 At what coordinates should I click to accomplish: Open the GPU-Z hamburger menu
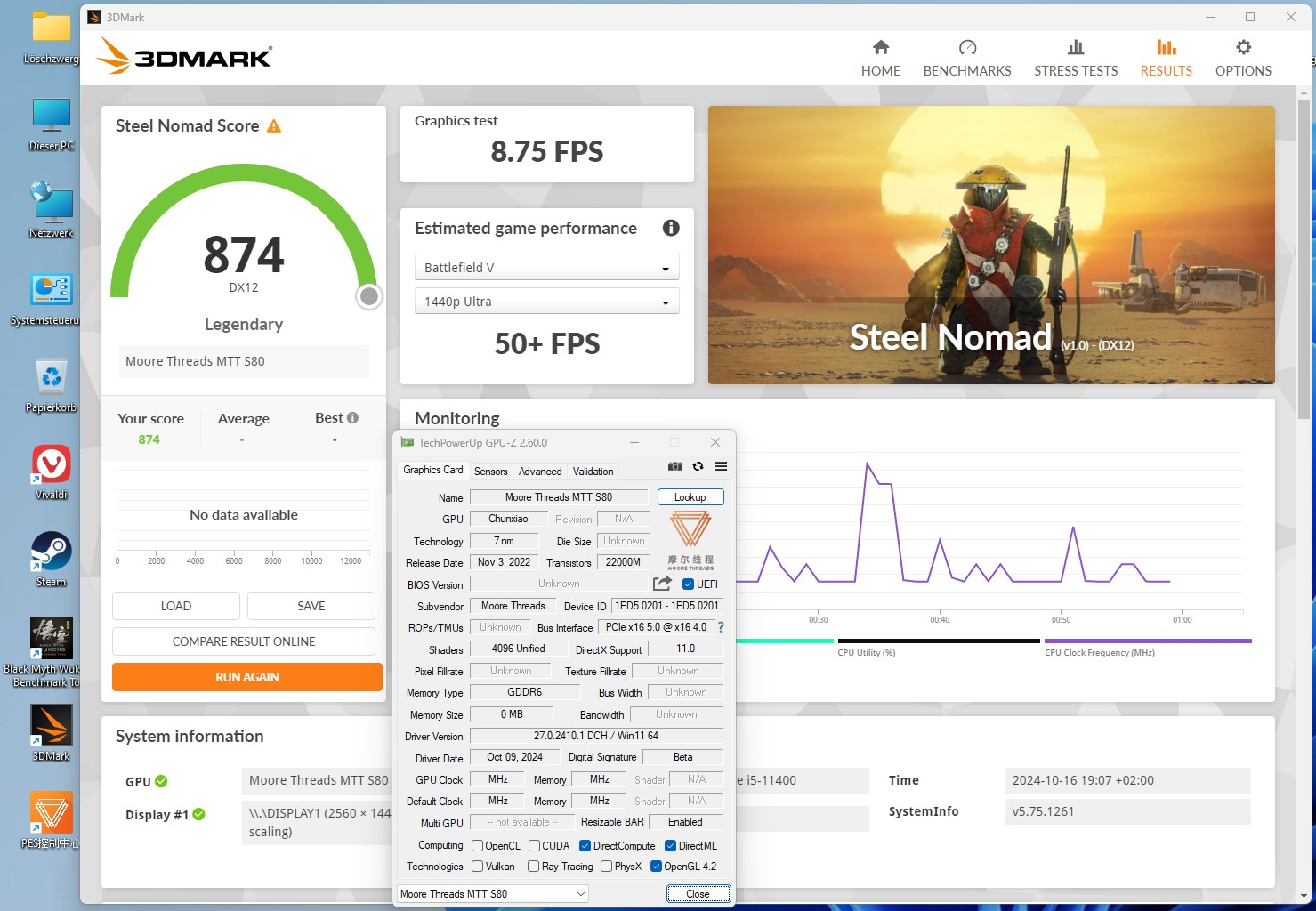[721, 466]
